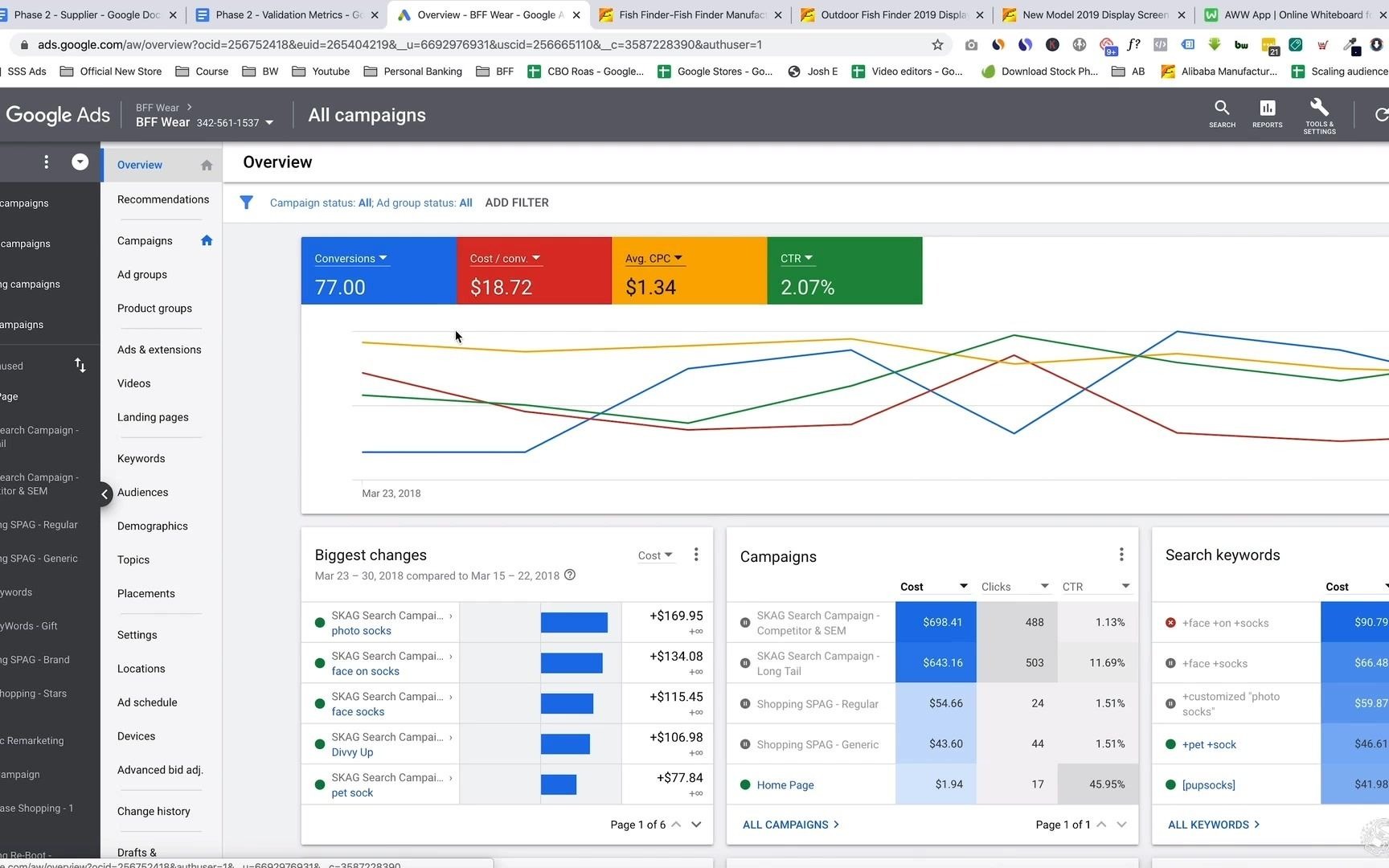Viewport: 1389px width, 868px height.
Task: Click the Google Ads logo
Action: (58, 115)
